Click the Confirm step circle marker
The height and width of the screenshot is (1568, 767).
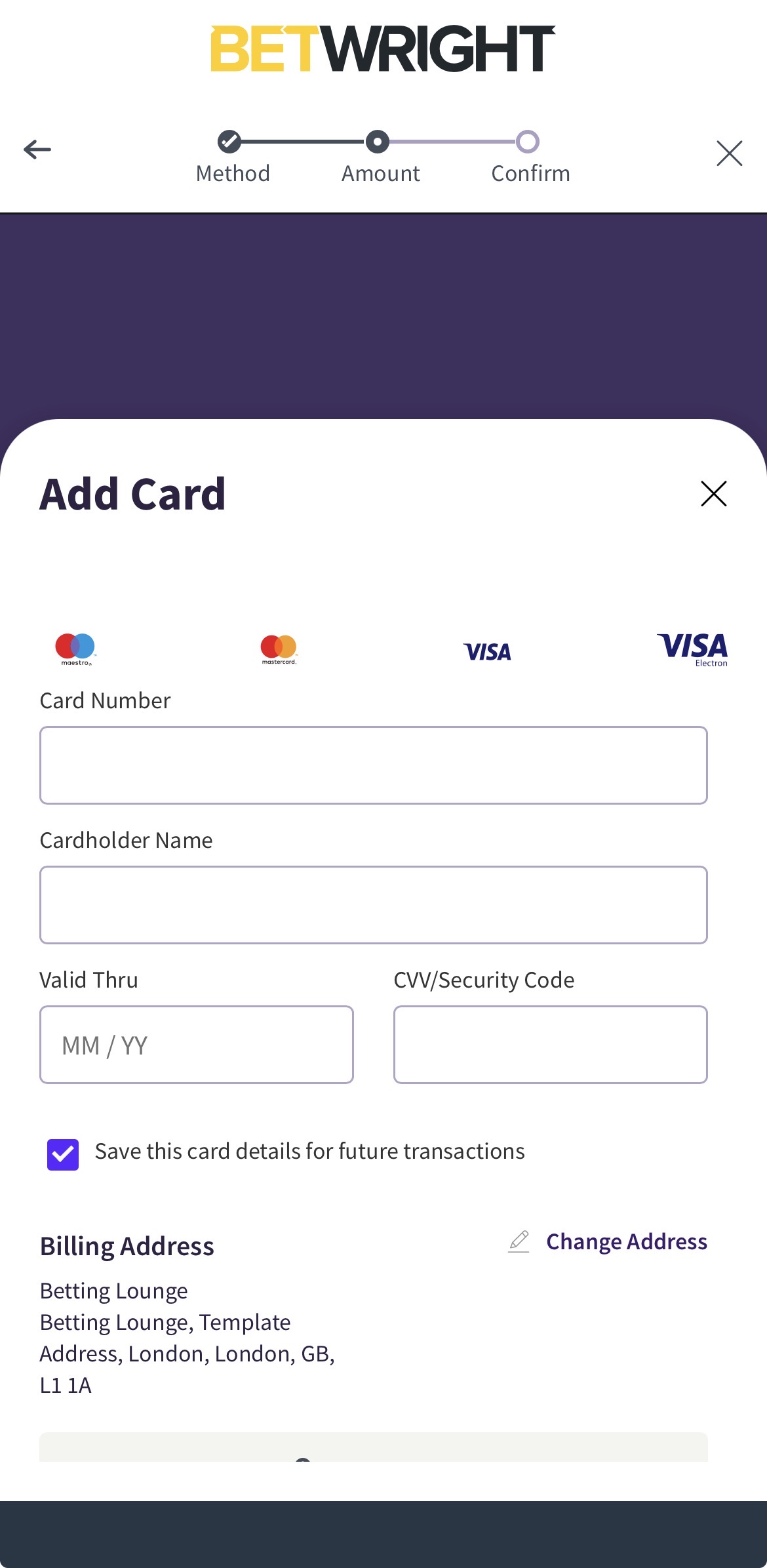(528, 141)
